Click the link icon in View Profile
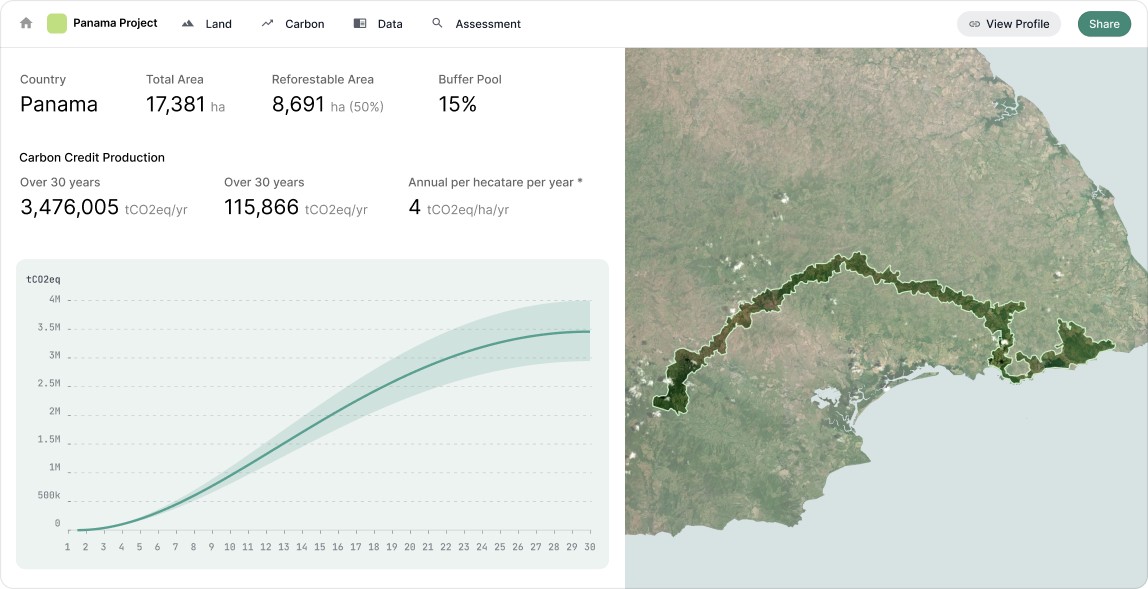The image size is (1148, 589). pyautogui.click(x=974, y=24)
